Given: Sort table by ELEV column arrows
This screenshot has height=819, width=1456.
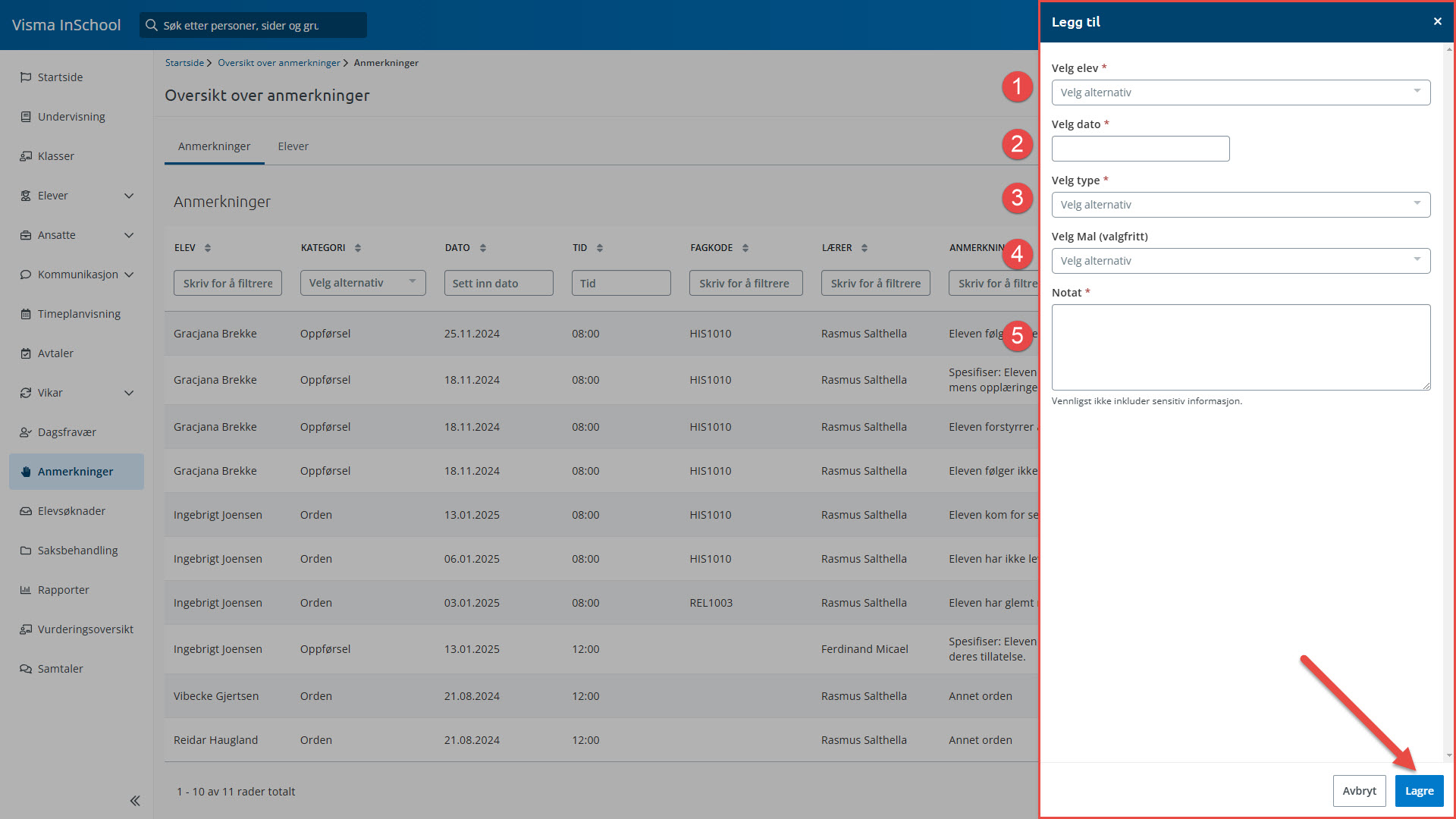Looking at the screenshot, I should (208, 248).
